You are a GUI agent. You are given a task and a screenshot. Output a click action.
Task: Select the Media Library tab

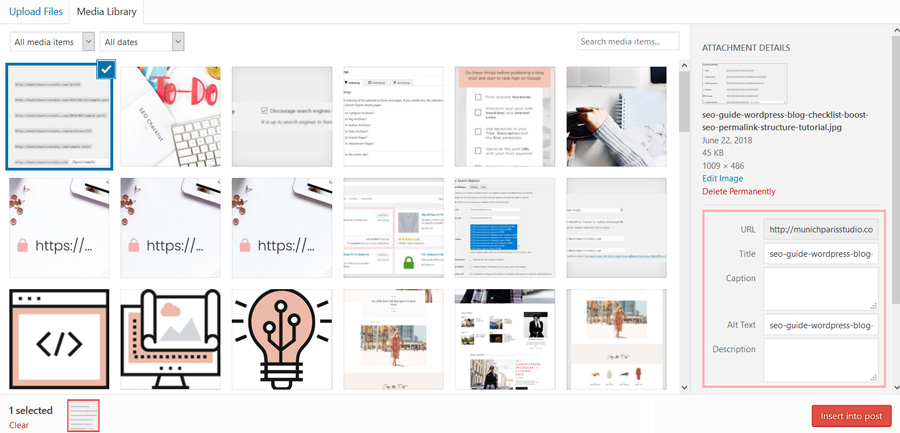tap(107, 11)
